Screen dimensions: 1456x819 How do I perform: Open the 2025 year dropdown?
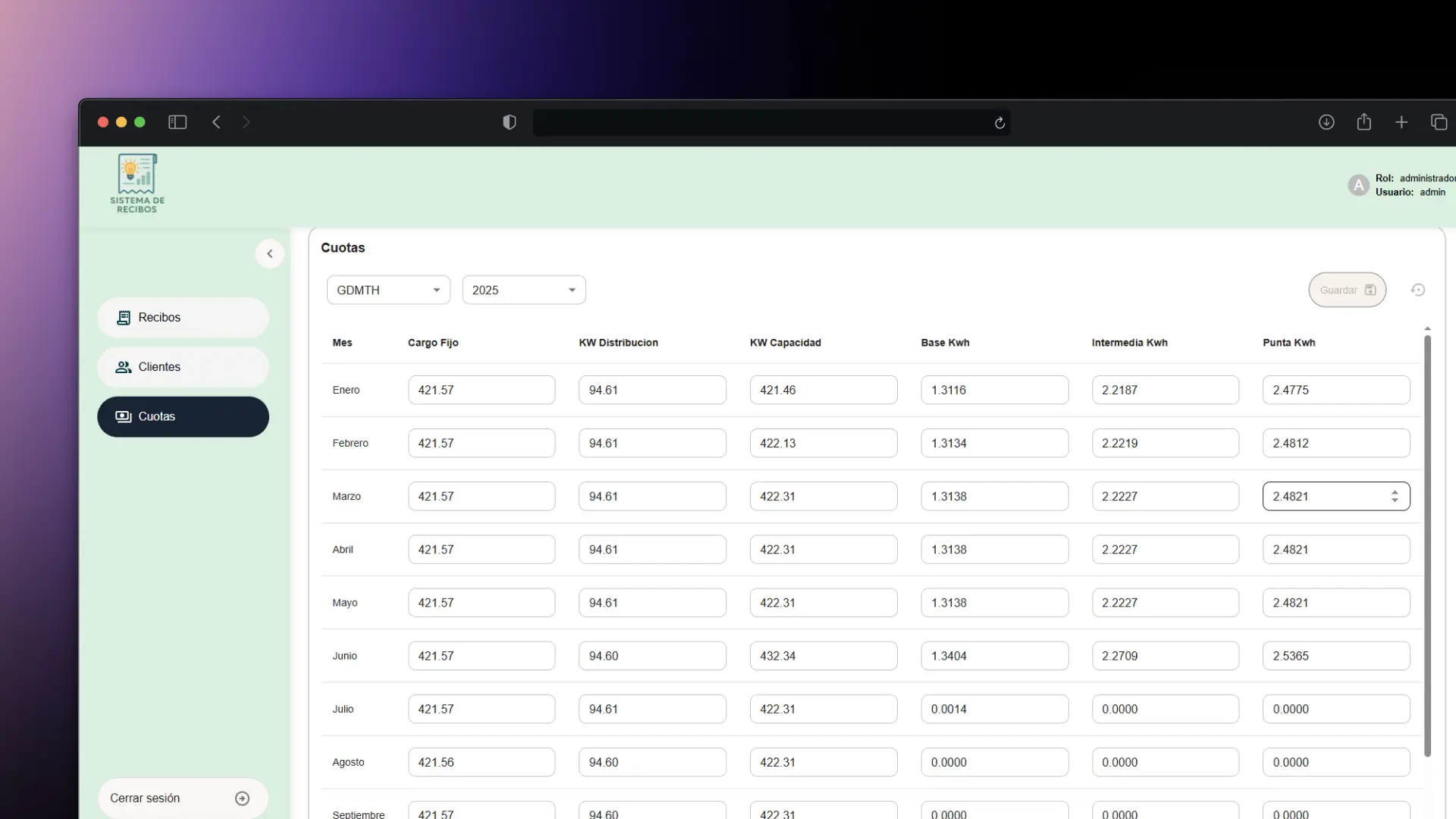[523, 290]
